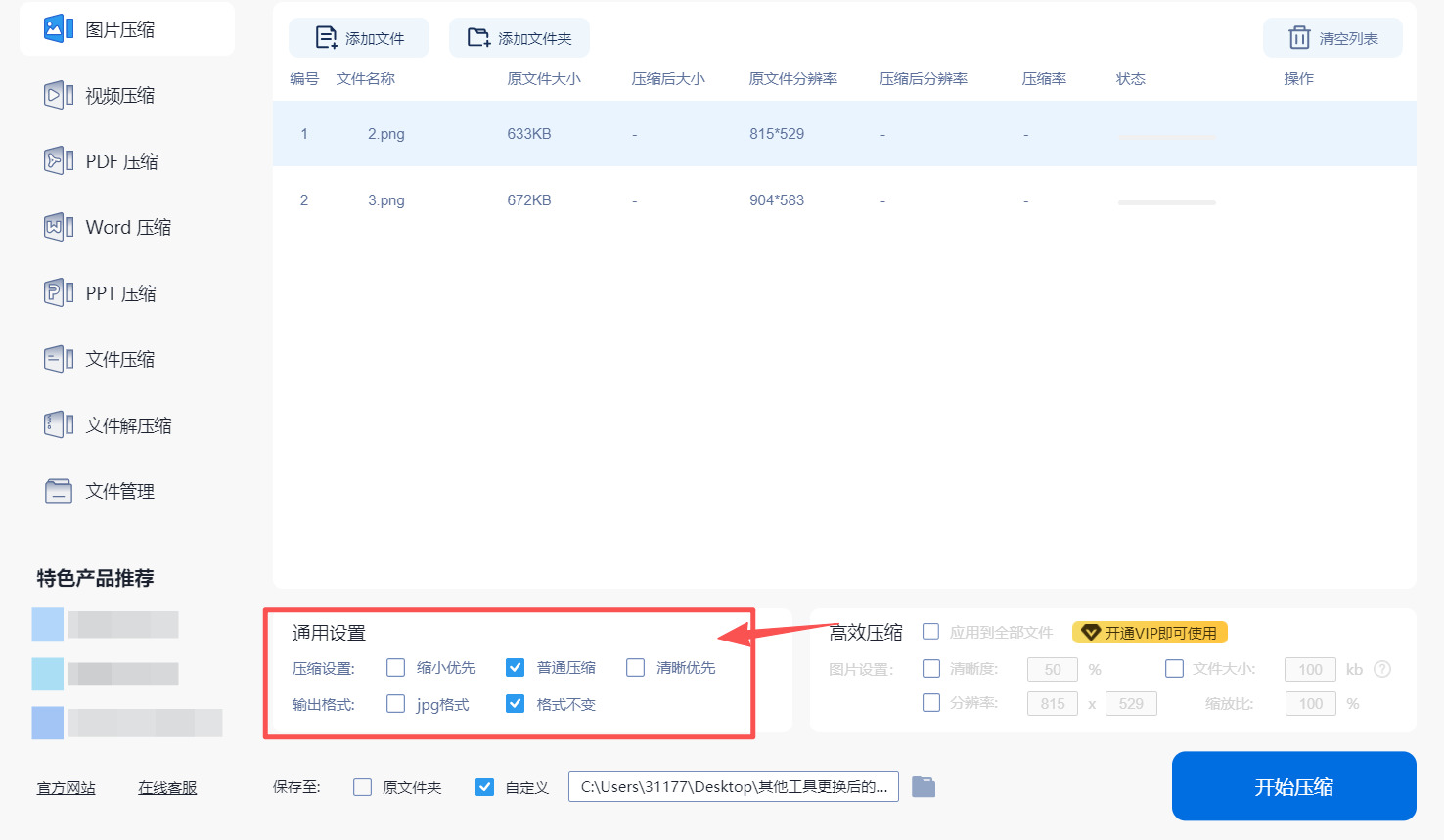1444x840 pixels.
Task: Click the 压缩率 column header
Action: [1044, 79]
